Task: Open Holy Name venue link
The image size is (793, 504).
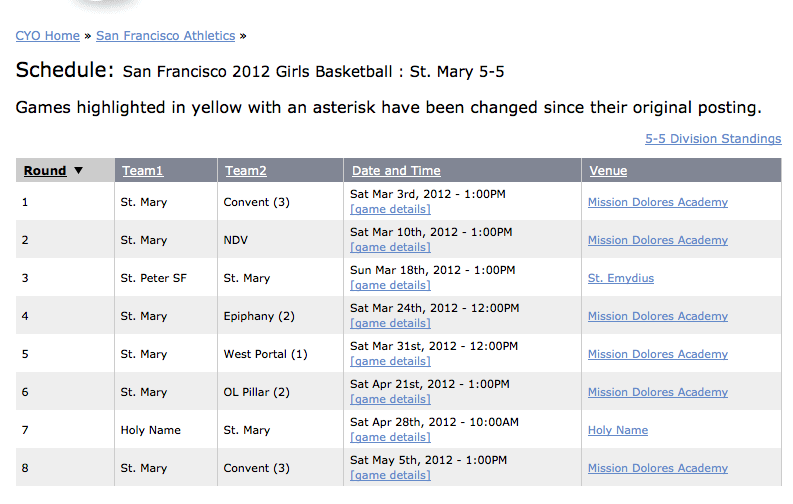Action: [618, 430]
